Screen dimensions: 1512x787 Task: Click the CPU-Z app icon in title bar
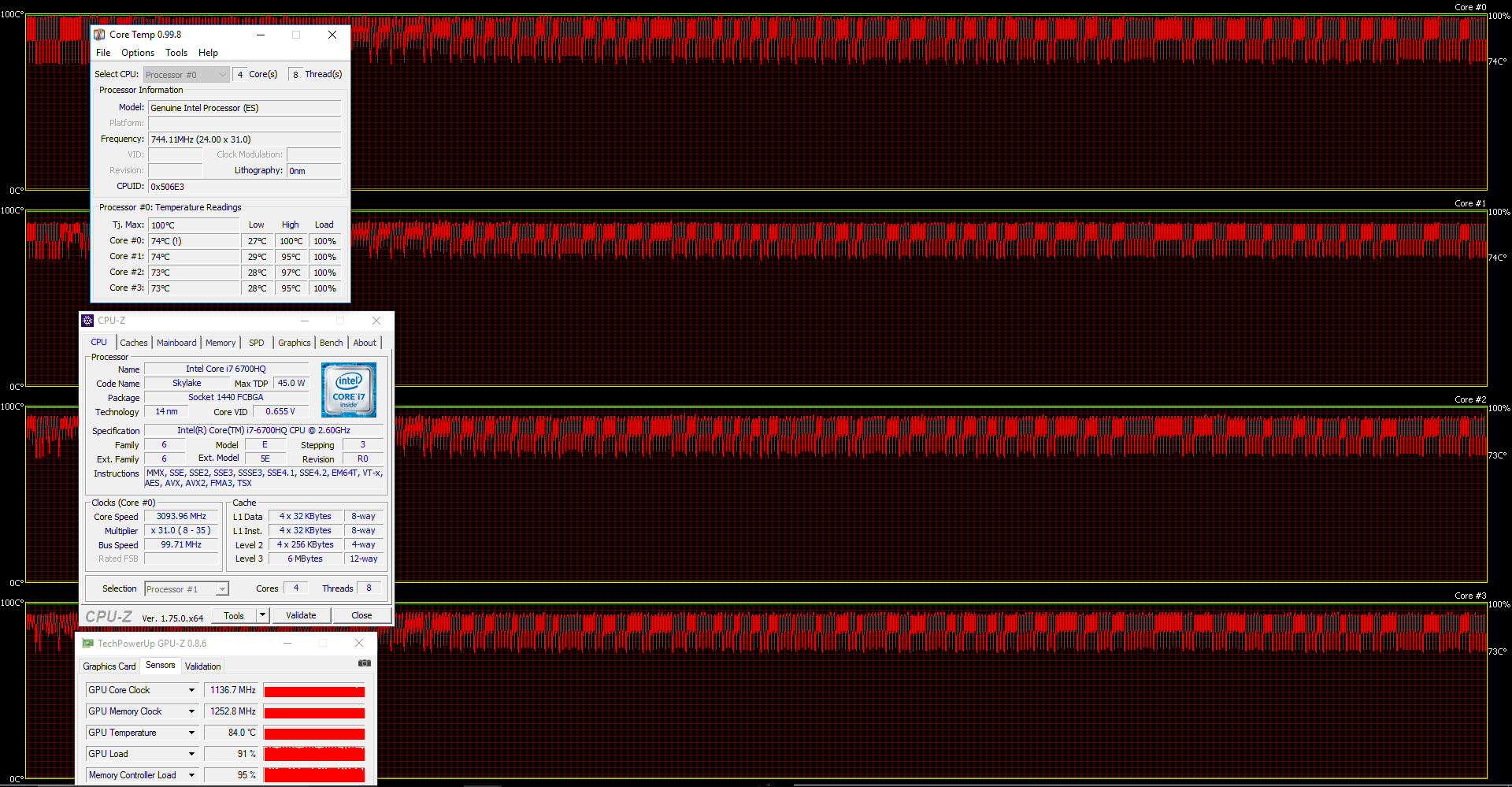tap(87, 321)
